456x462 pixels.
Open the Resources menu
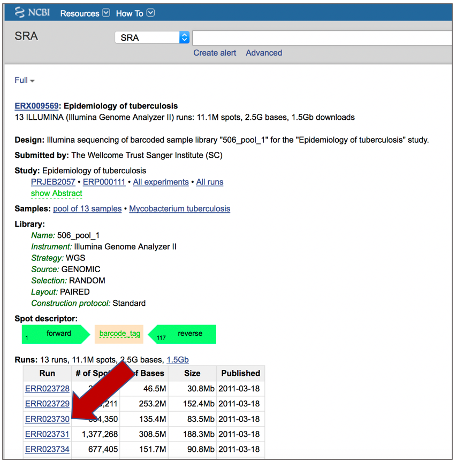(x=85, y=13)
